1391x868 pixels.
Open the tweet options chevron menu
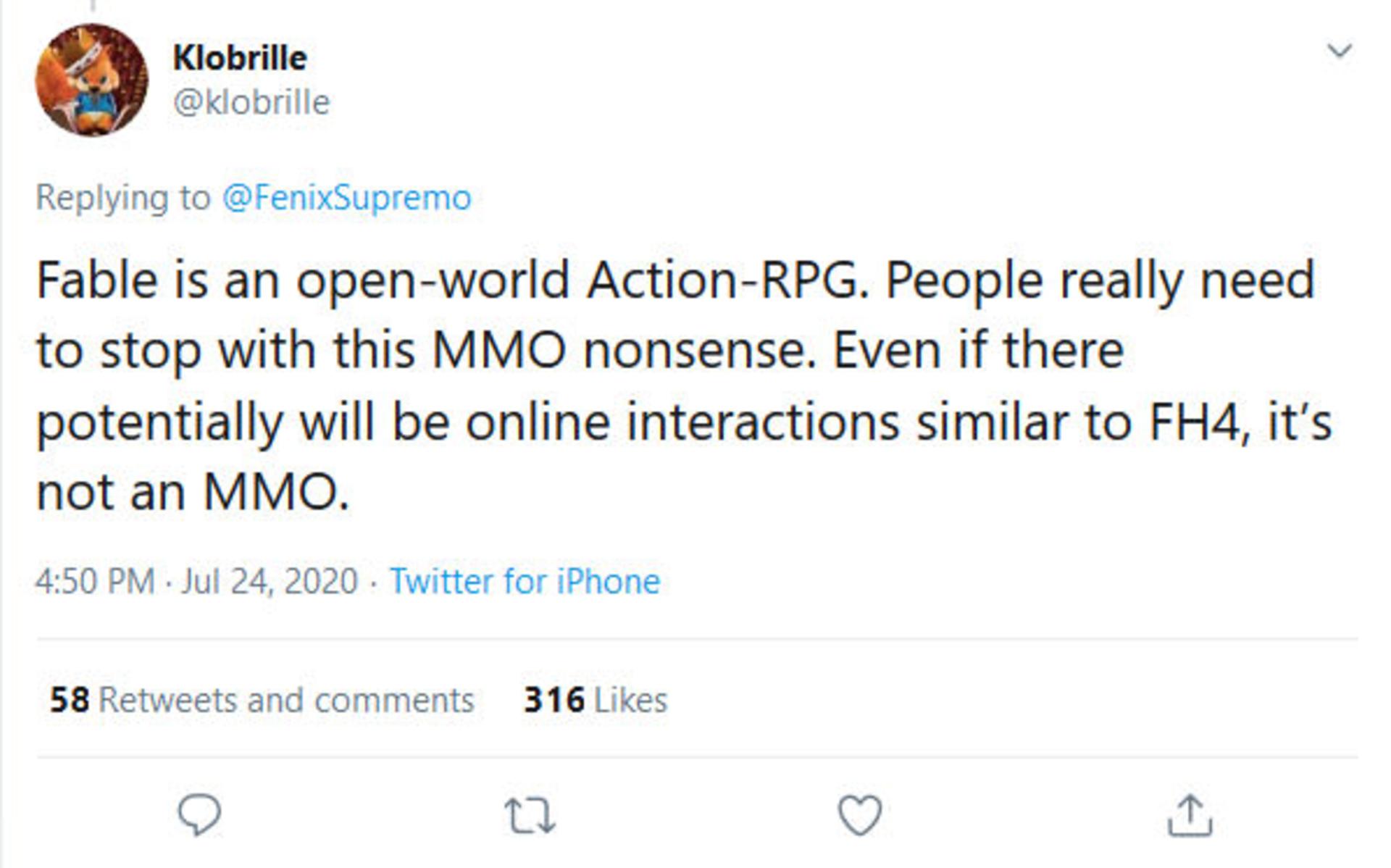click(1339, 51)
